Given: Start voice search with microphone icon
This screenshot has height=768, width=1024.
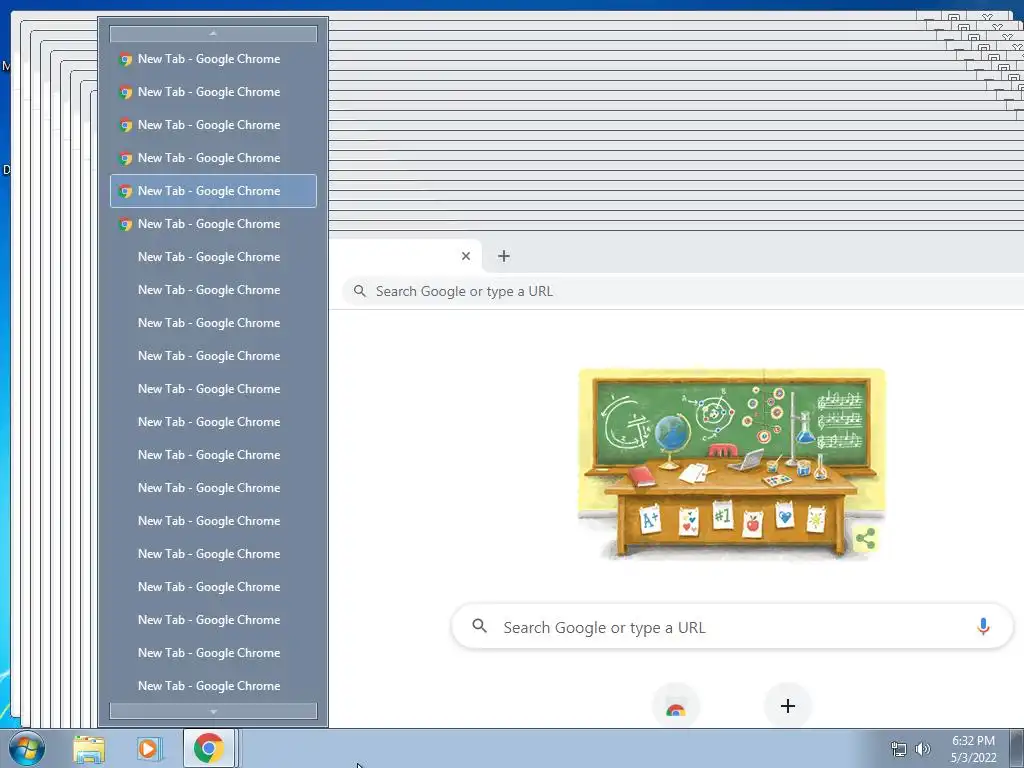Looking at the screenshot, I should (983, 627).
